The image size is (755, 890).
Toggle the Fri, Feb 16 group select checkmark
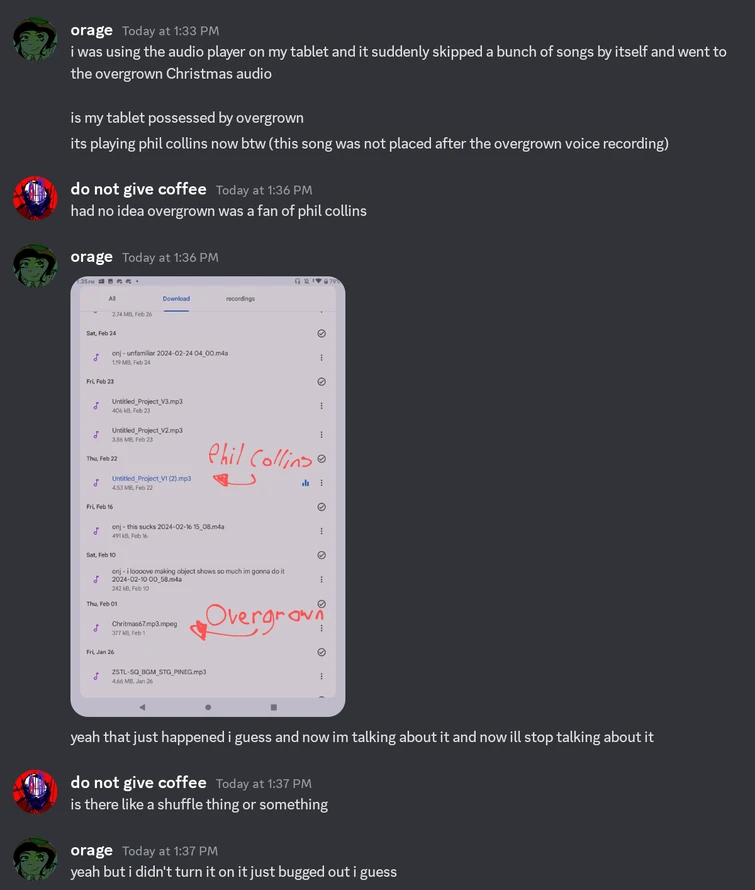321,507
